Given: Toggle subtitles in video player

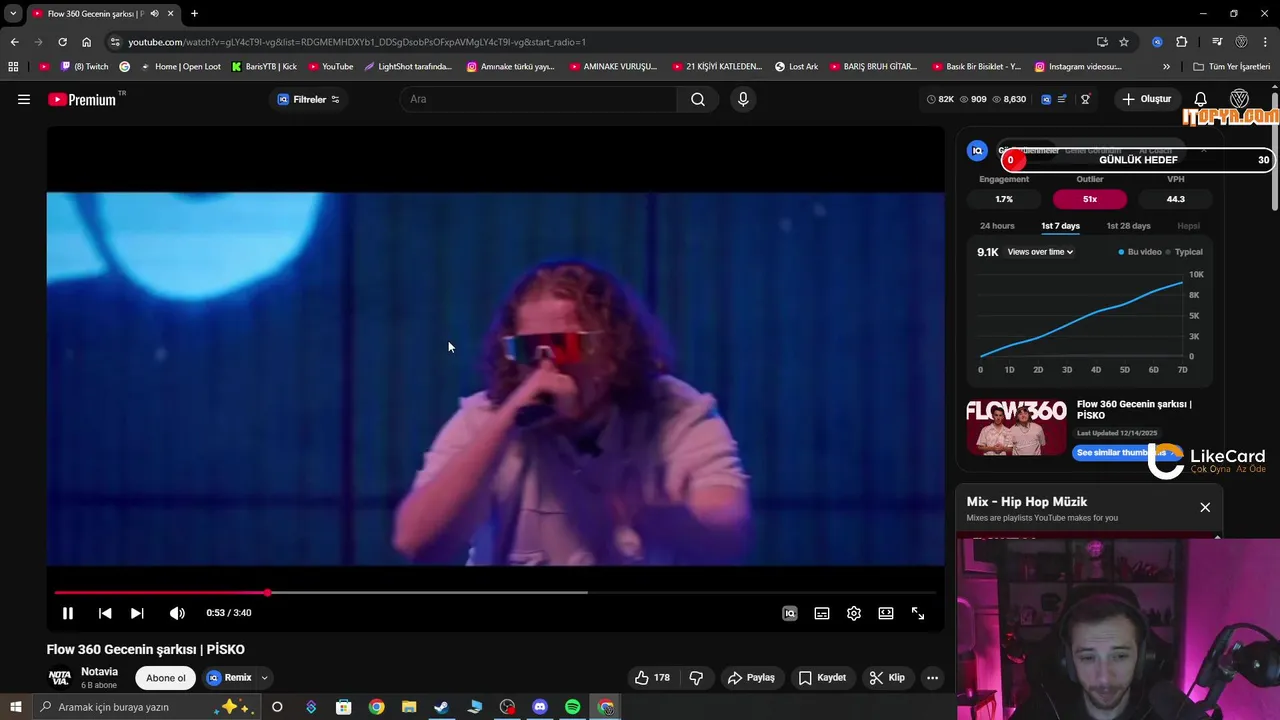Looking at the screenshot, I should click(822, 613).
